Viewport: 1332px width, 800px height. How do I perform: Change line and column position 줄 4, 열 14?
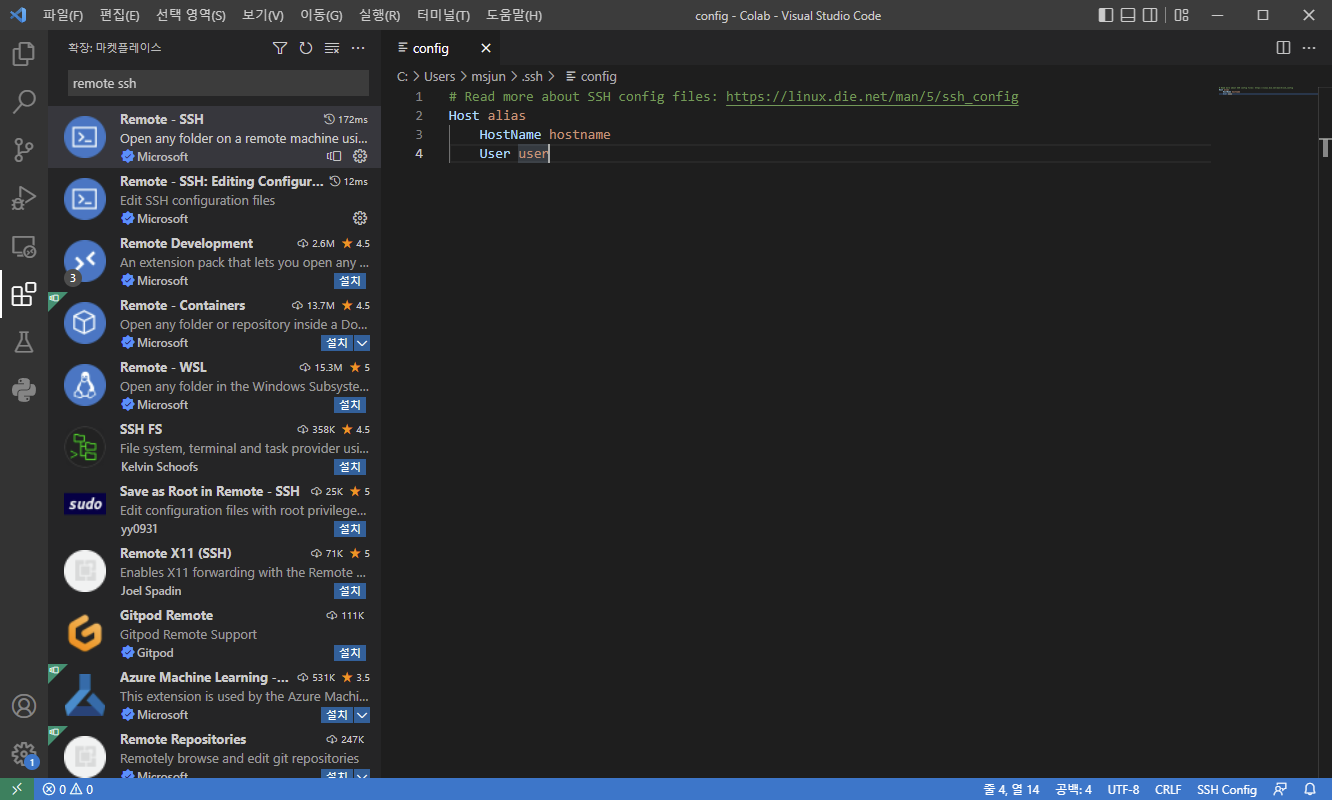(1011, 789)
